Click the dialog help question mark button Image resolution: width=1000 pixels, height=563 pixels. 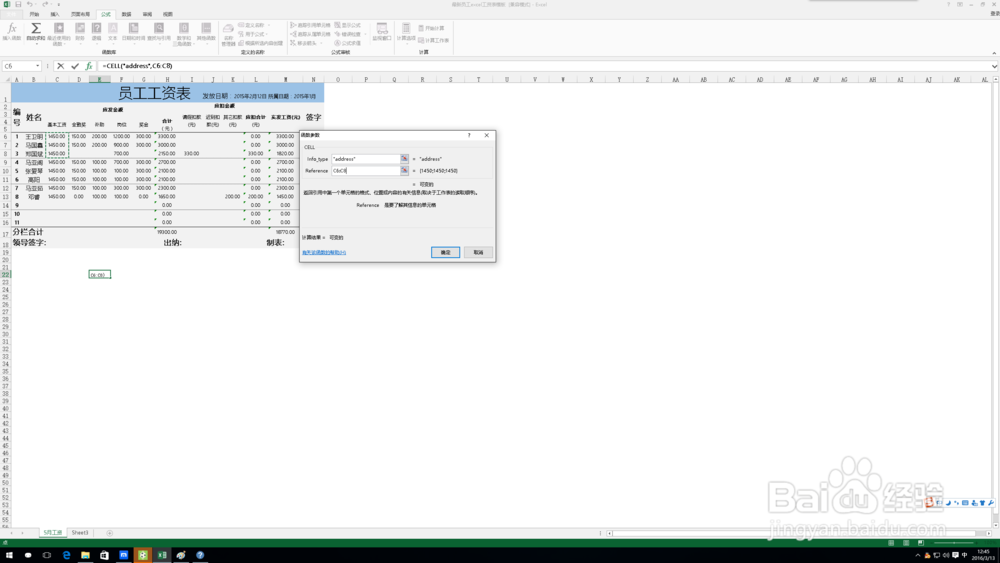click(469, 135)
